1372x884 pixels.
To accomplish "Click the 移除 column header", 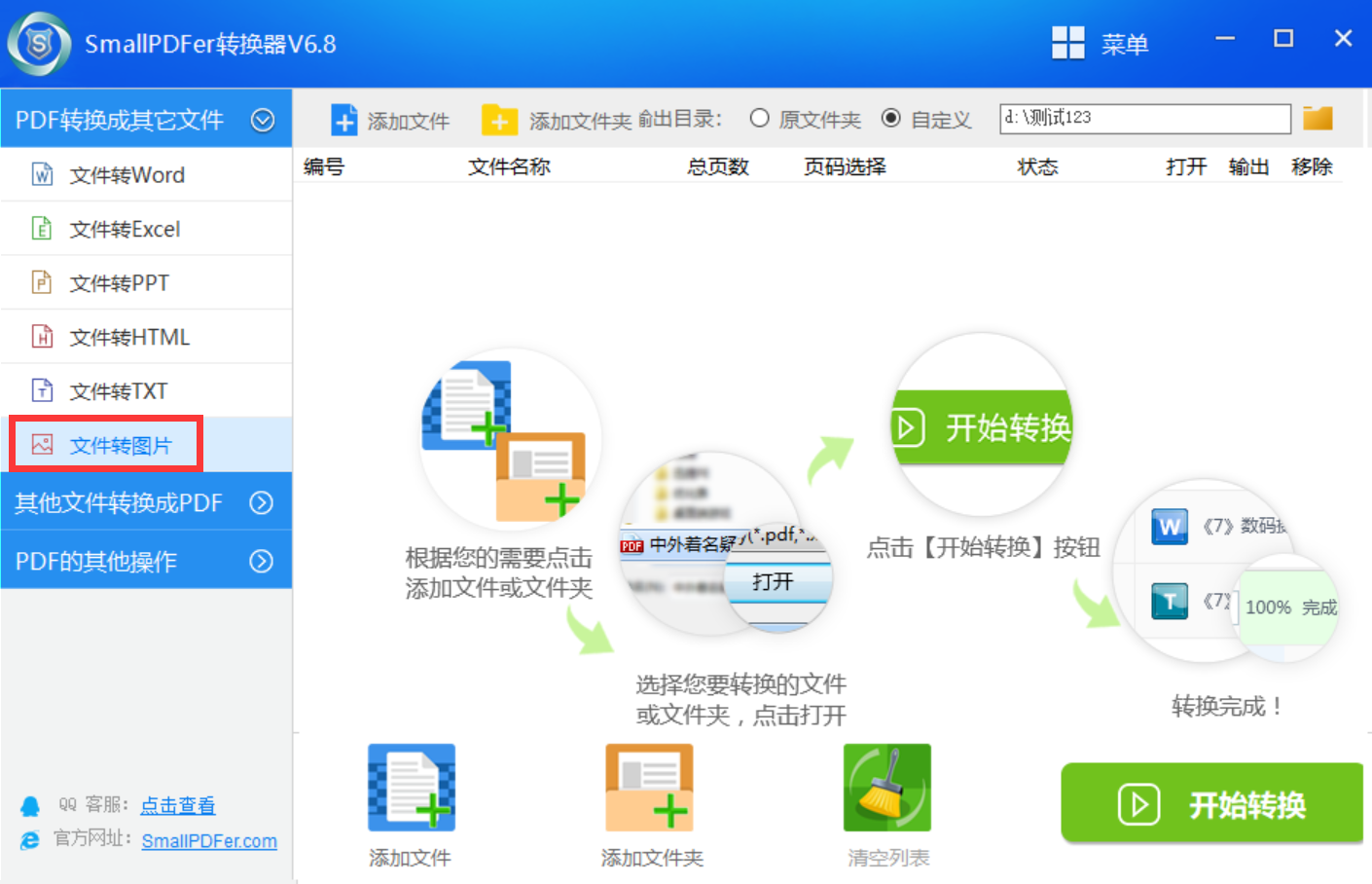I will pyautogui.click(x=1312, y=166).
